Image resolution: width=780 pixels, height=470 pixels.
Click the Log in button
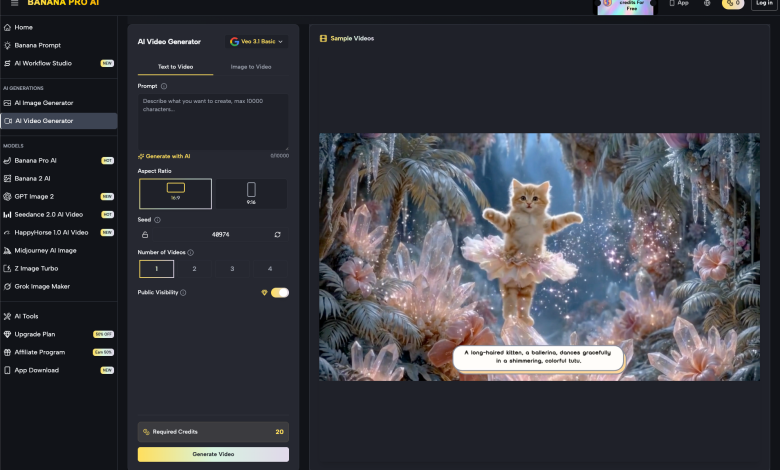pyautogui.click(x=765, y=3)
